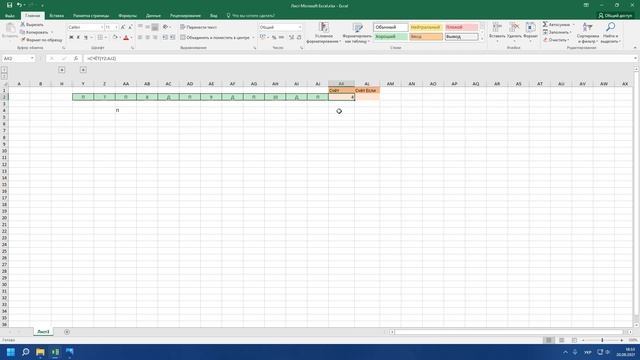The width and height of the screenshot is (640, 360).
Task: Click the Name Box showing AK2
Action: [19, 58]
